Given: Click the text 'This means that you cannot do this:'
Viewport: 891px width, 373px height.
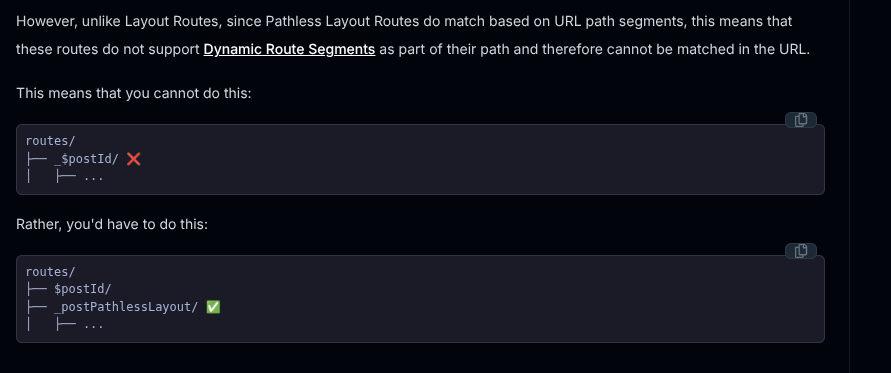Looking at the screenshot, I should point(134,93).
